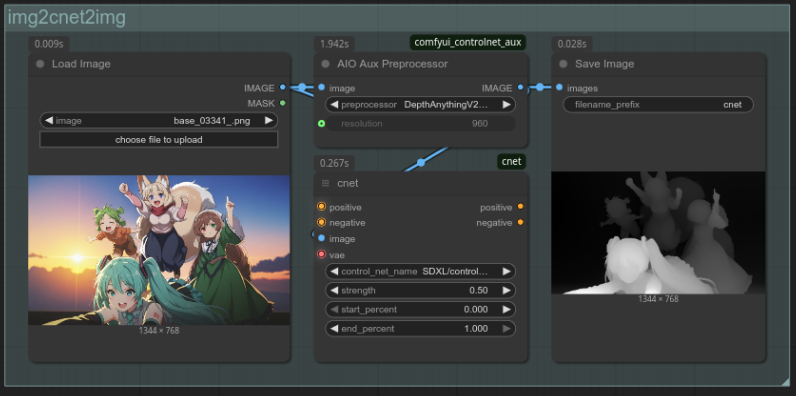Increase strength with right arrow
The height and width of the screenshot is (396, 796).
[x=506, y=290]
